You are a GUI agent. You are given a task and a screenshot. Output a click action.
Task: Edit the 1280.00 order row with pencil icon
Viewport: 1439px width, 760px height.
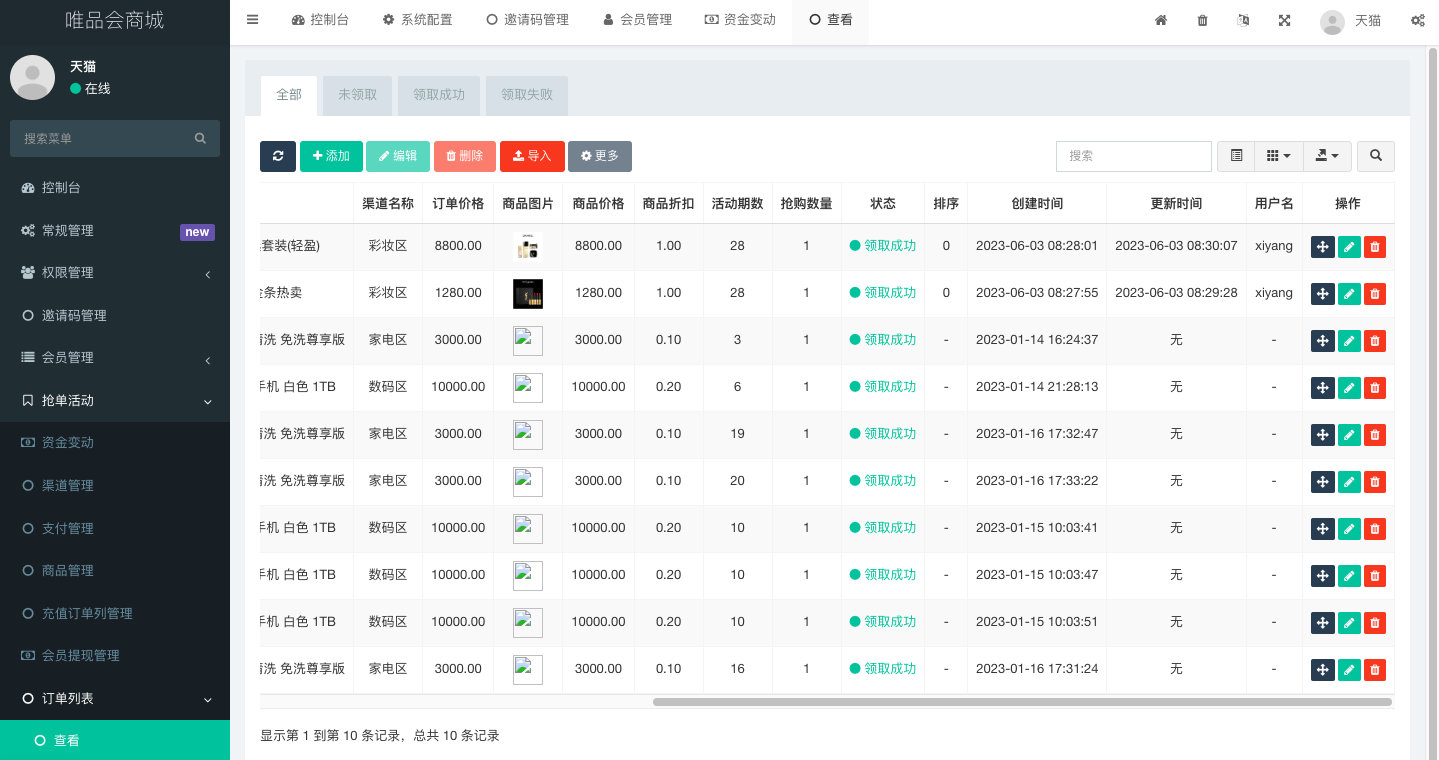tap(1349, 294)
